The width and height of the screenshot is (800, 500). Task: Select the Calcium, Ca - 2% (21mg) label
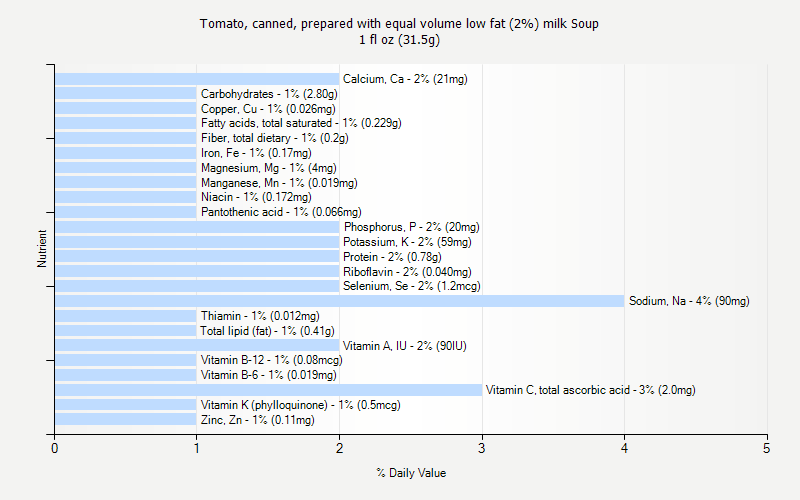(405, 79)
